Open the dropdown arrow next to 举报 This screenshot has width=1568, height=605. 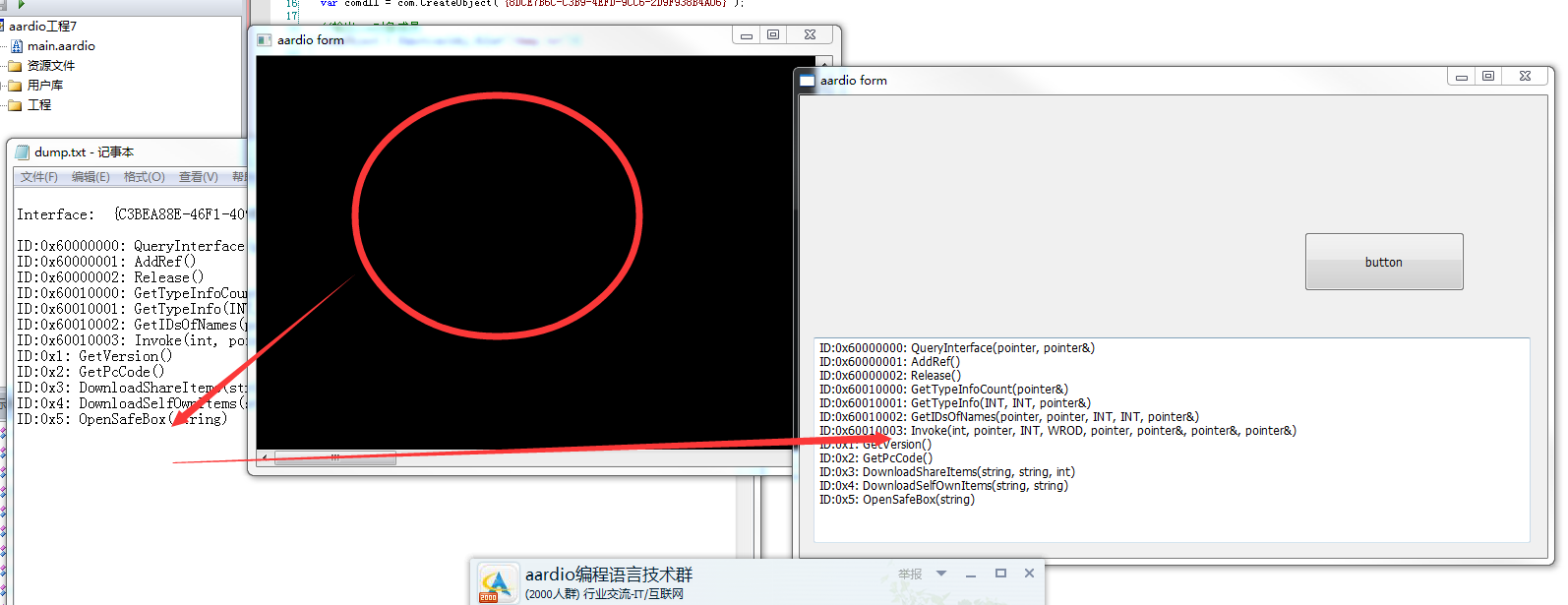click(941, 574)
